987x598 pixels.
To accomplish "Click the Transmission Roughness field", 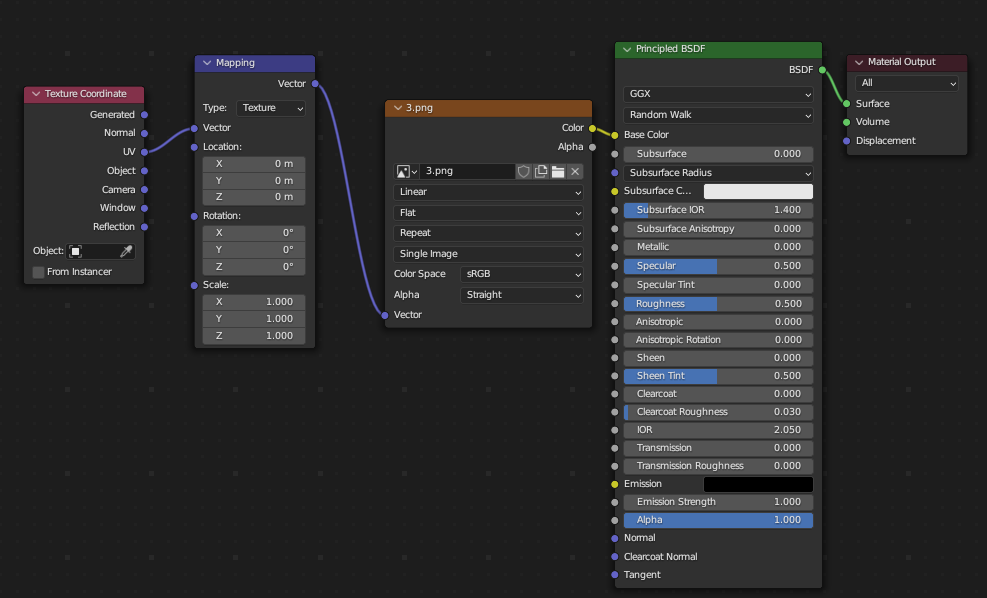I will click(718, 466).
